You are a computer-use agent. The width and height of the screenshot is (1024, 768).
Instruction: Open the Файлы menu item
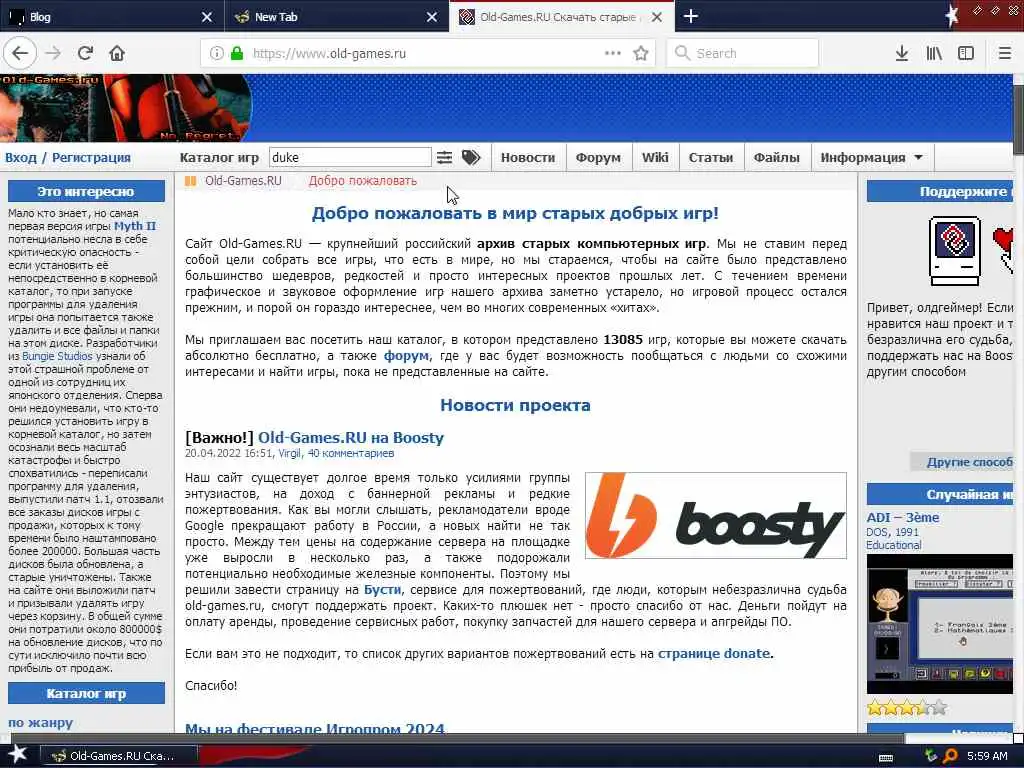pyautogui.click(x=776, y=157)
